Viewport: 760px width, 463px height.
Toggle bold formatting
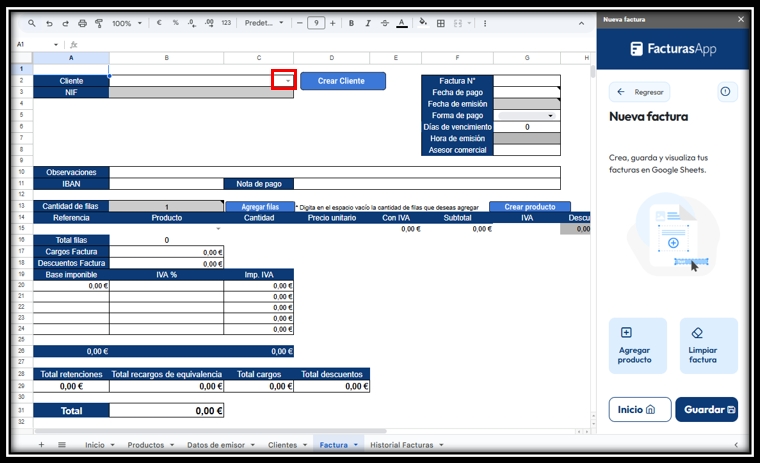[x=353, y=22]
